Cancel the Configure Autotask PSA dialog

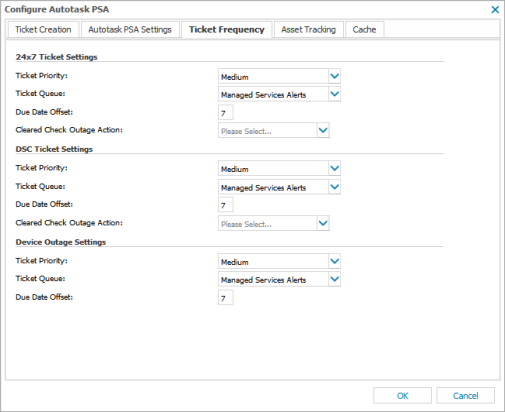pos(465,396)
